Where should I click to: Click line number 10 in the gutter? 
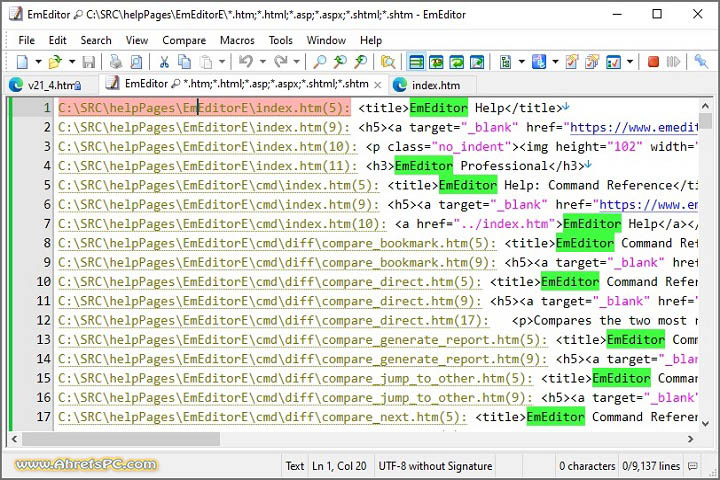pyautogui.click(x=43, y=282)
